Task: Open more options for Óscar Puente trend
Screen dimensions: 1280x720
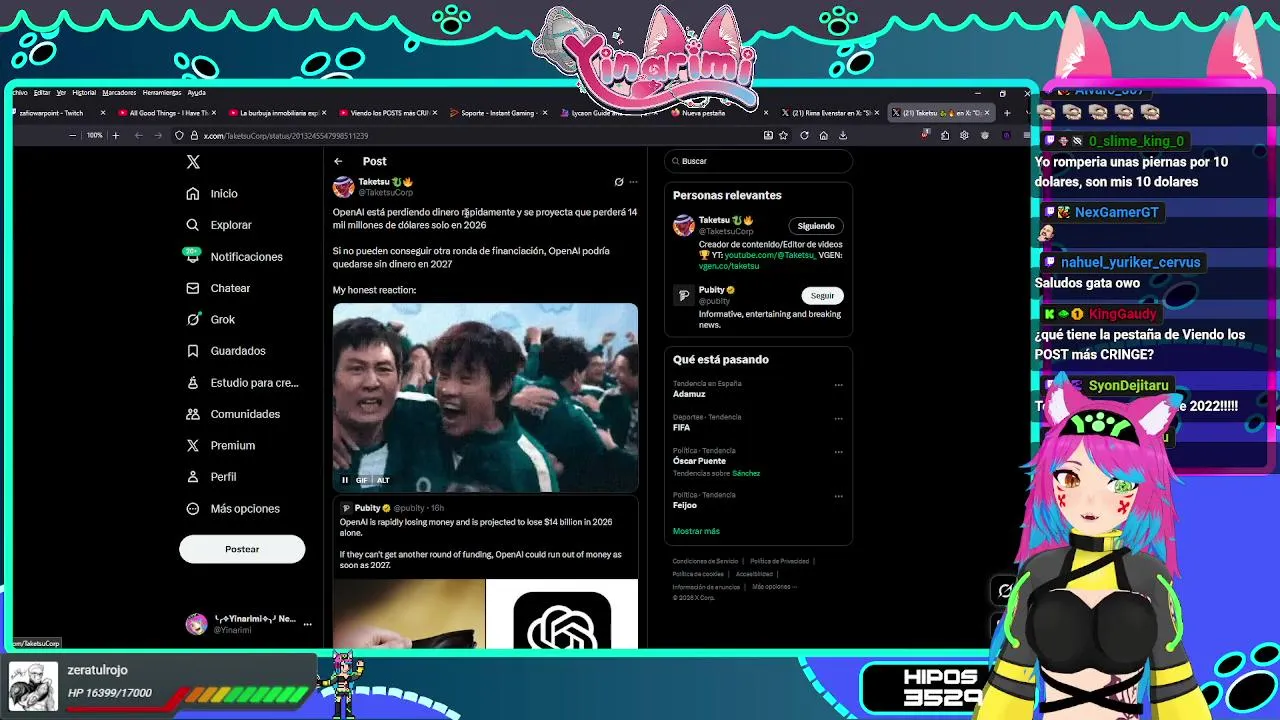Action: (x=838, y=452)
